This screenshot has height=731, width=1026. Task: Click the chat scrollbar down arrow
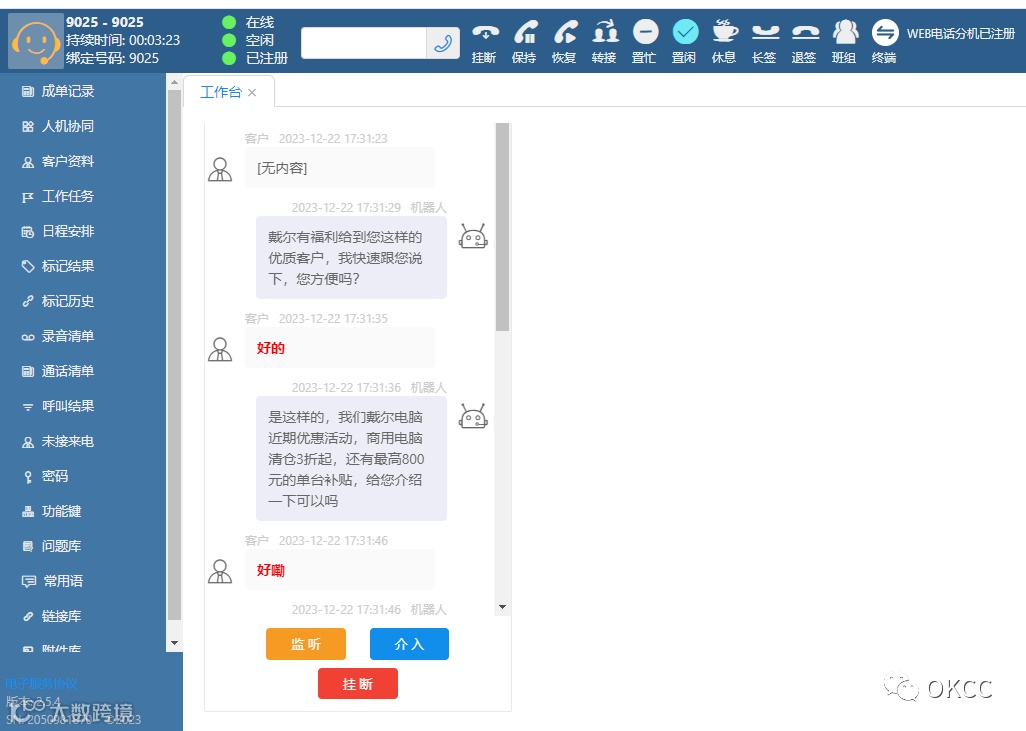(x=503, y=607)
